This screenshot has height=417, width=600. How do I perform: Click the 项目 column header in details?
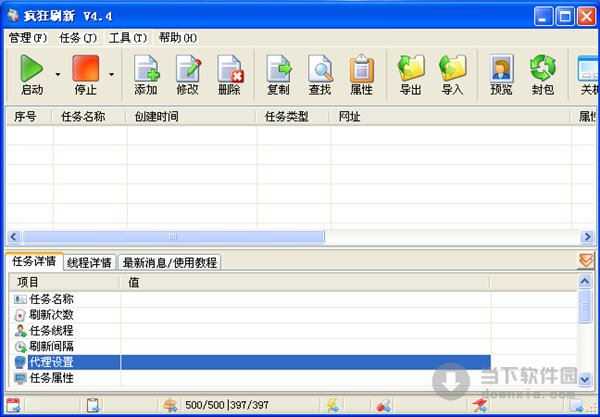[x=64, y=283]
